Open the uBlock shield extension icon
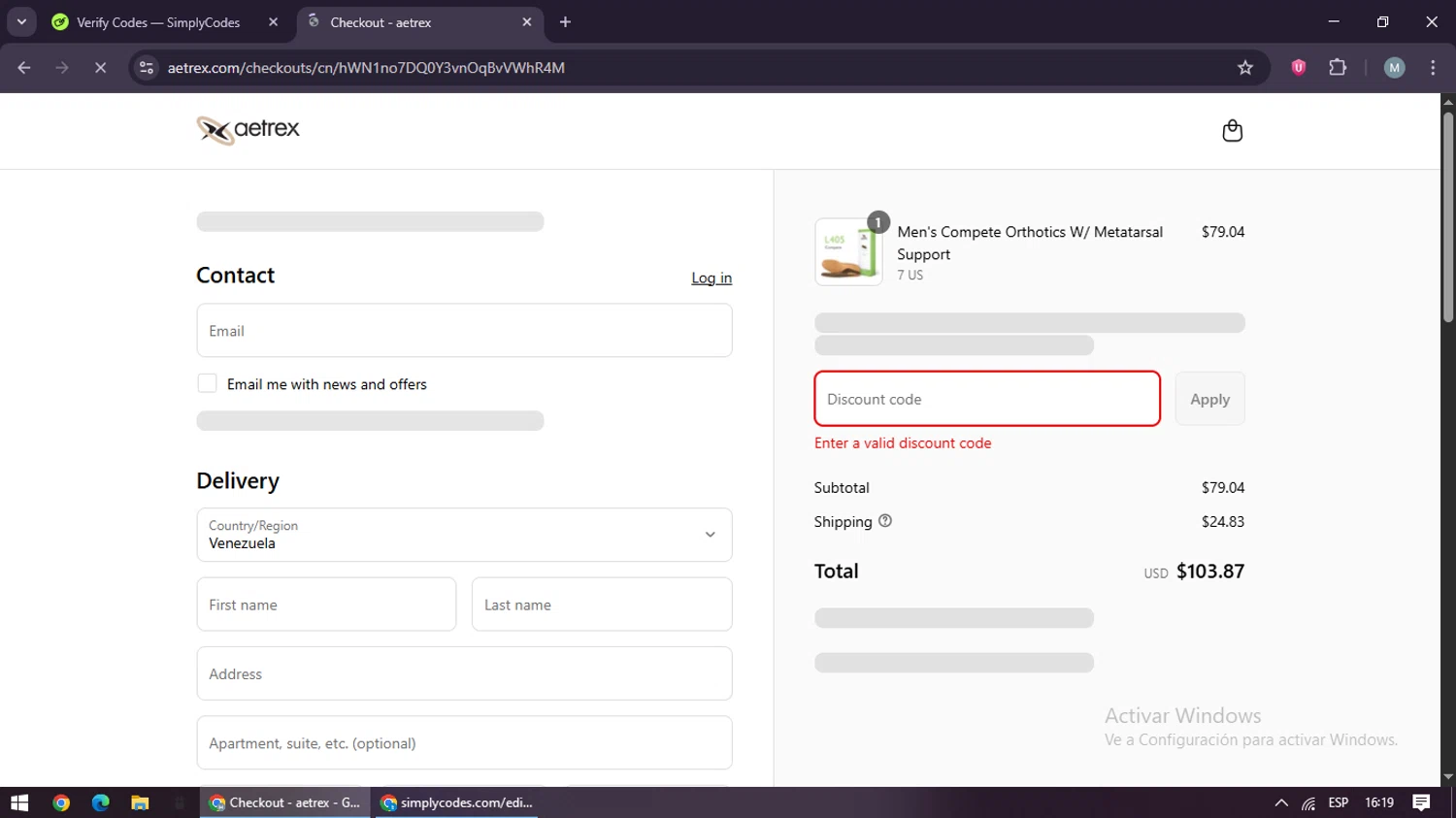Image resolution: width=1456 pixels, height=818 pixels. pyautogui.click(x=1298, y=68)
